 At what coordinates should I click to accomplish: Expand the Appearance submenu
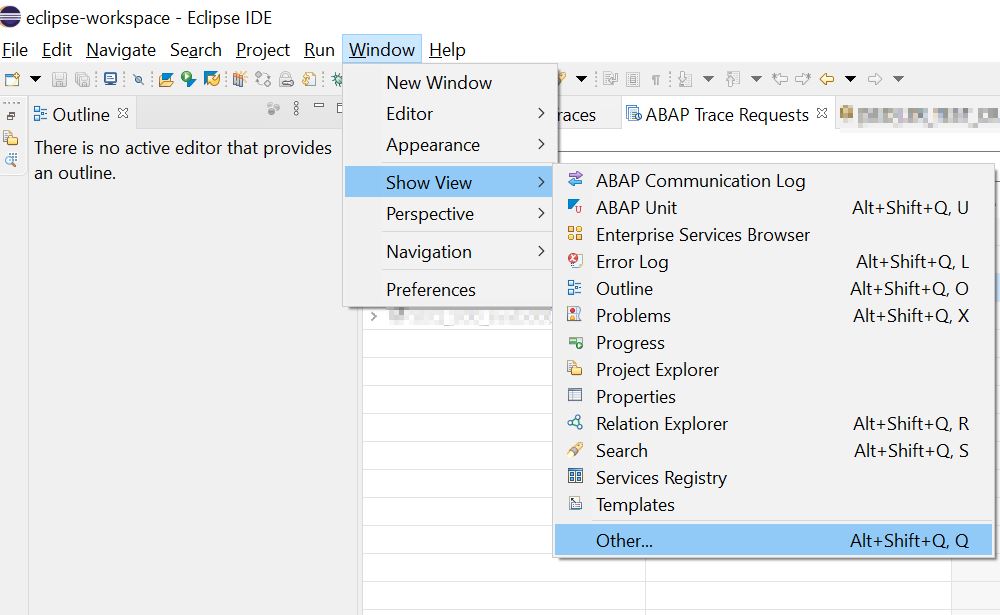point(449,145)
